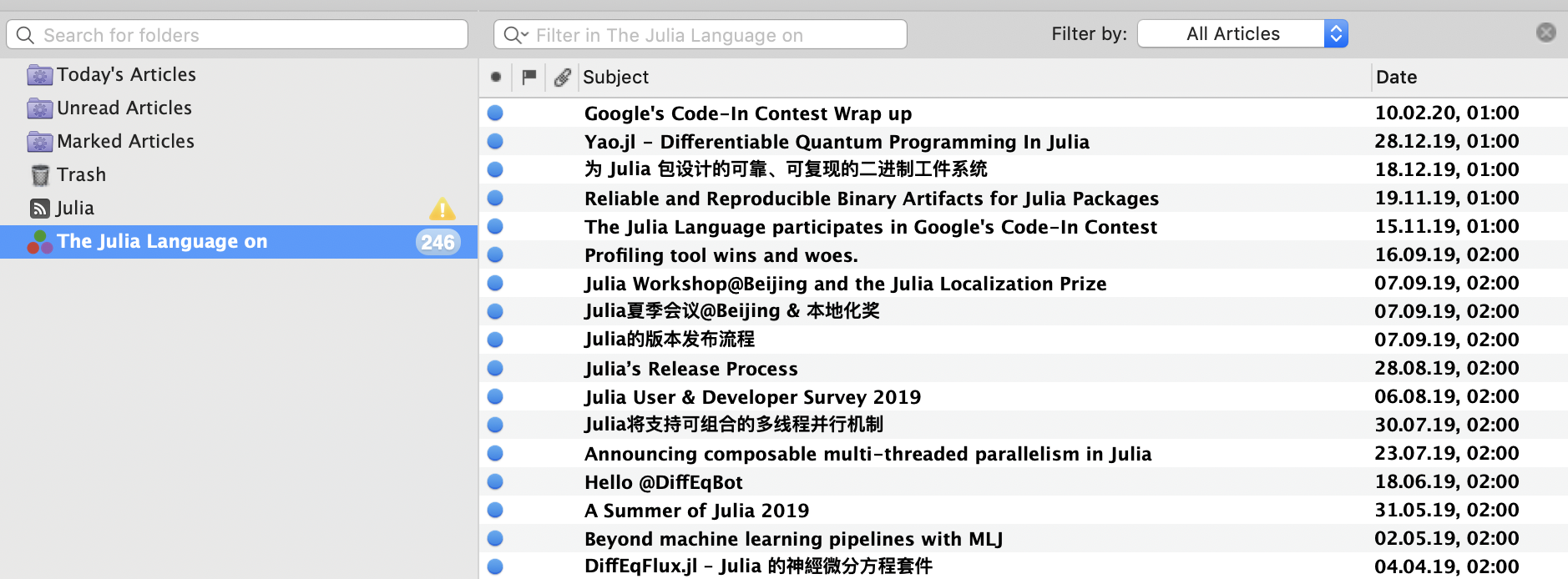The image size is (1568, 579).
Task: Click the Julia RSS feed icon
Action: [40, 209]
